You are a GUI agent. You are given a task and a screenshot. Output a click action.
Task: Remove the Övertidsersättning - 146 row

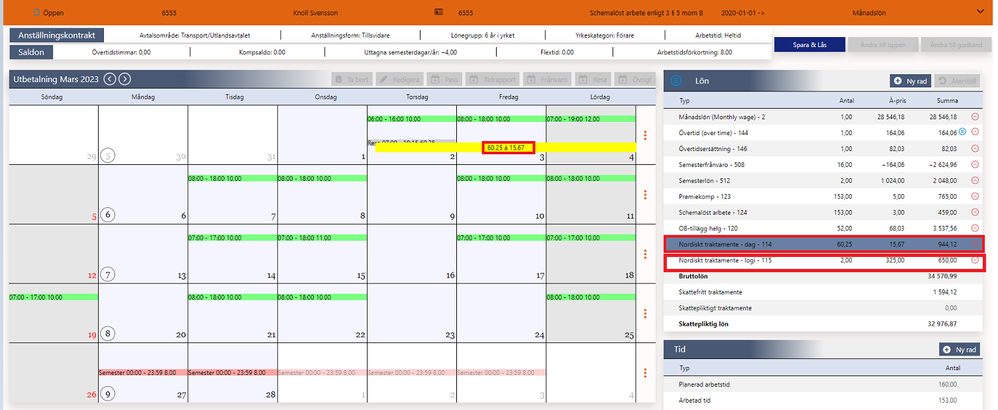click(x=974, y=148)
